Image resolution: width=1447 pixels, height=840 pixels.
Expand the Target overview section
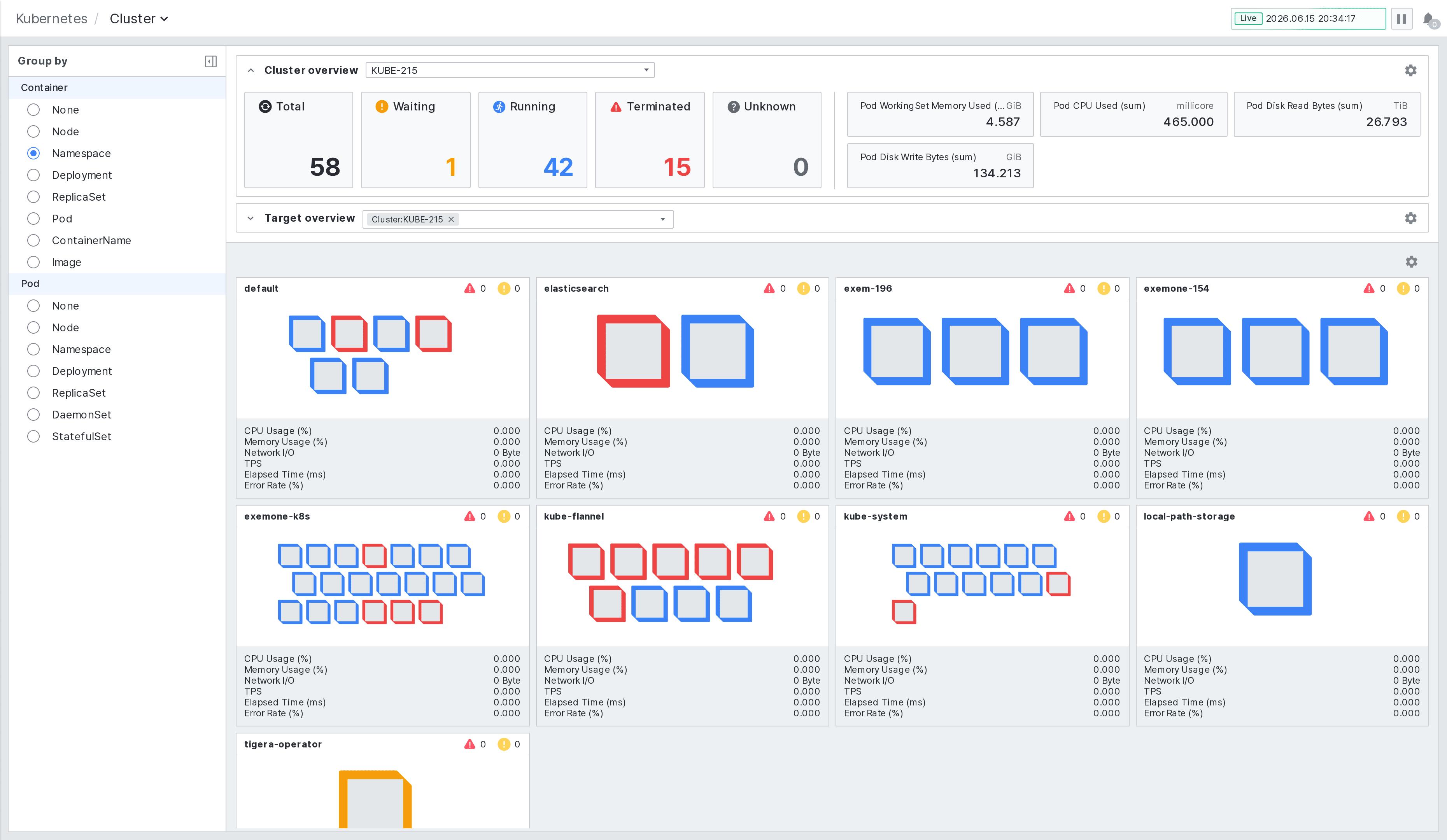pos(251,218)
